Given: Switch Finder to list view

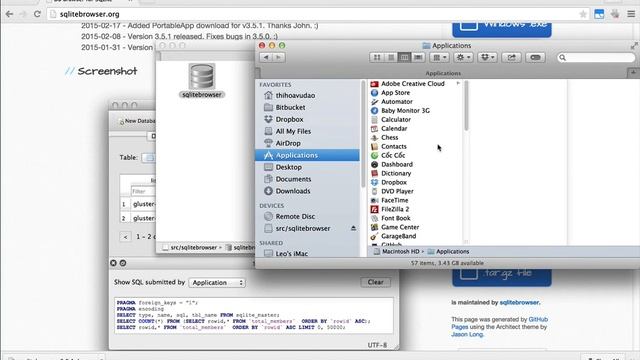Looking at the screenshot, I should pyautogui.click(x=391, y=58).
